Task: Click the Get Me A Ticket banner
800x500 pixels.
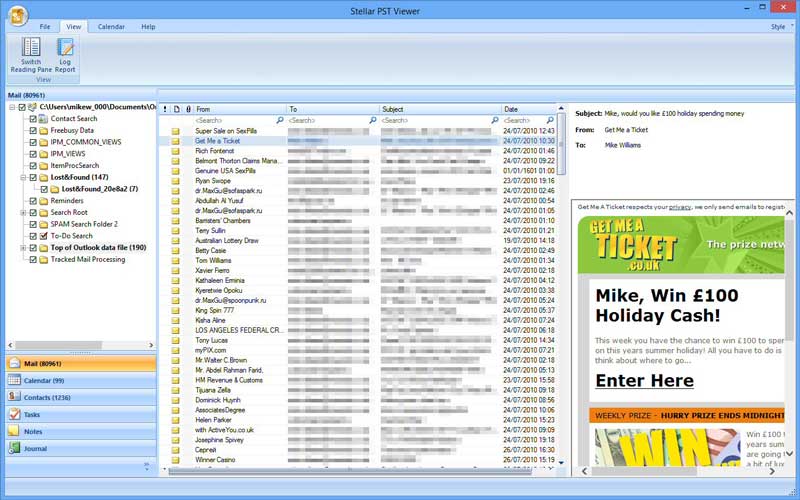Action: (x=681, y=245)
